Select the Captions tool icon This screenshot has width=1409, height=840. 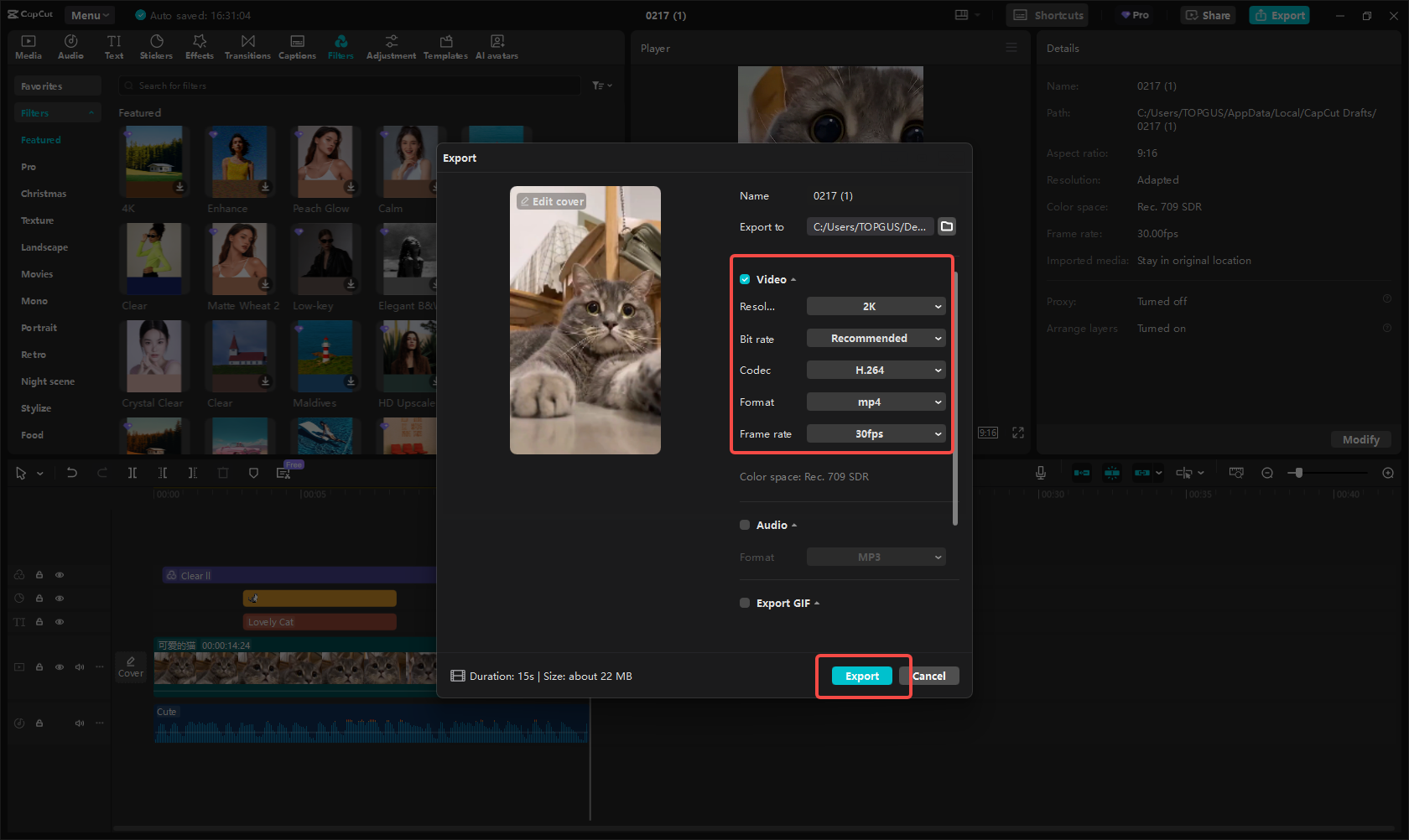point(297,47)
